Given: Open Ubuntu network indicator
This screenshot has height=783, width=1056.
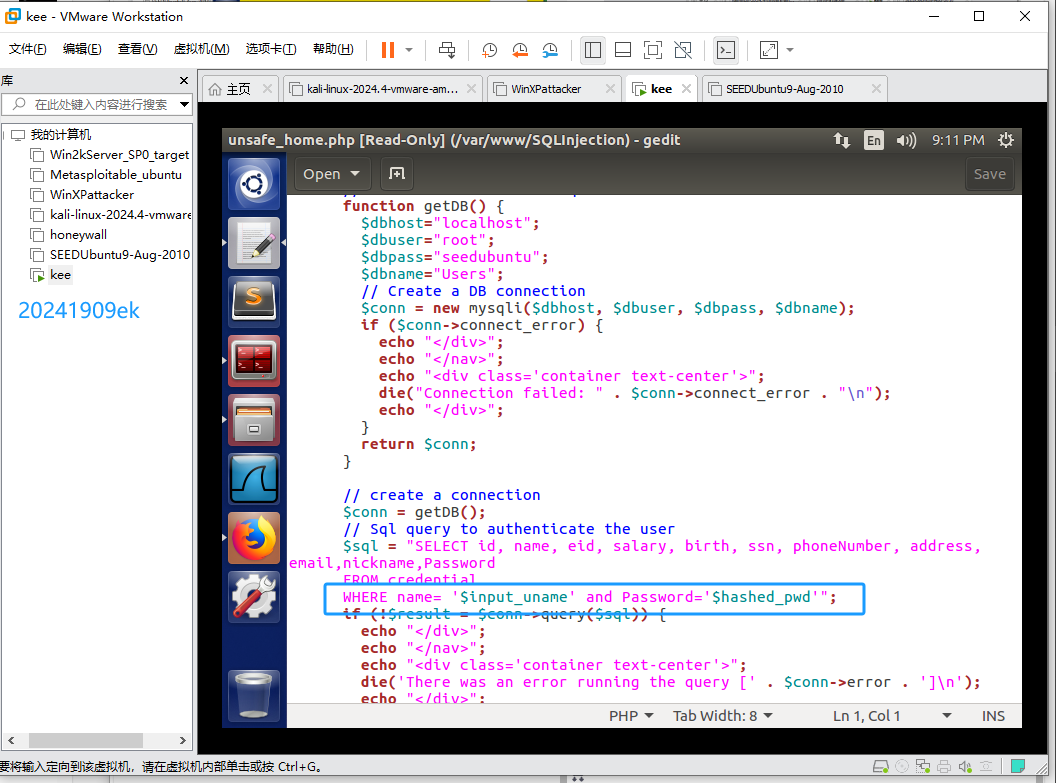Looking at the screenshot, I should [x=842, y=140].
